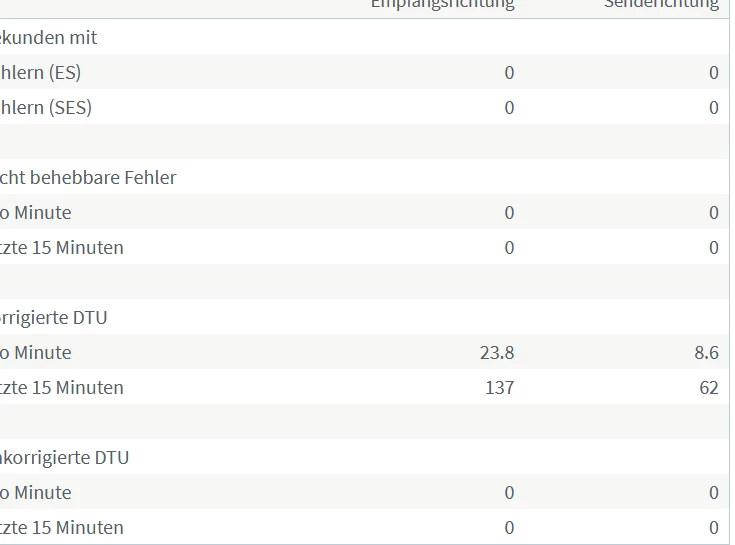
Task: Click 'letzte 15 Minuten' label under Unkorrigierte DTU
Action: 62,527
